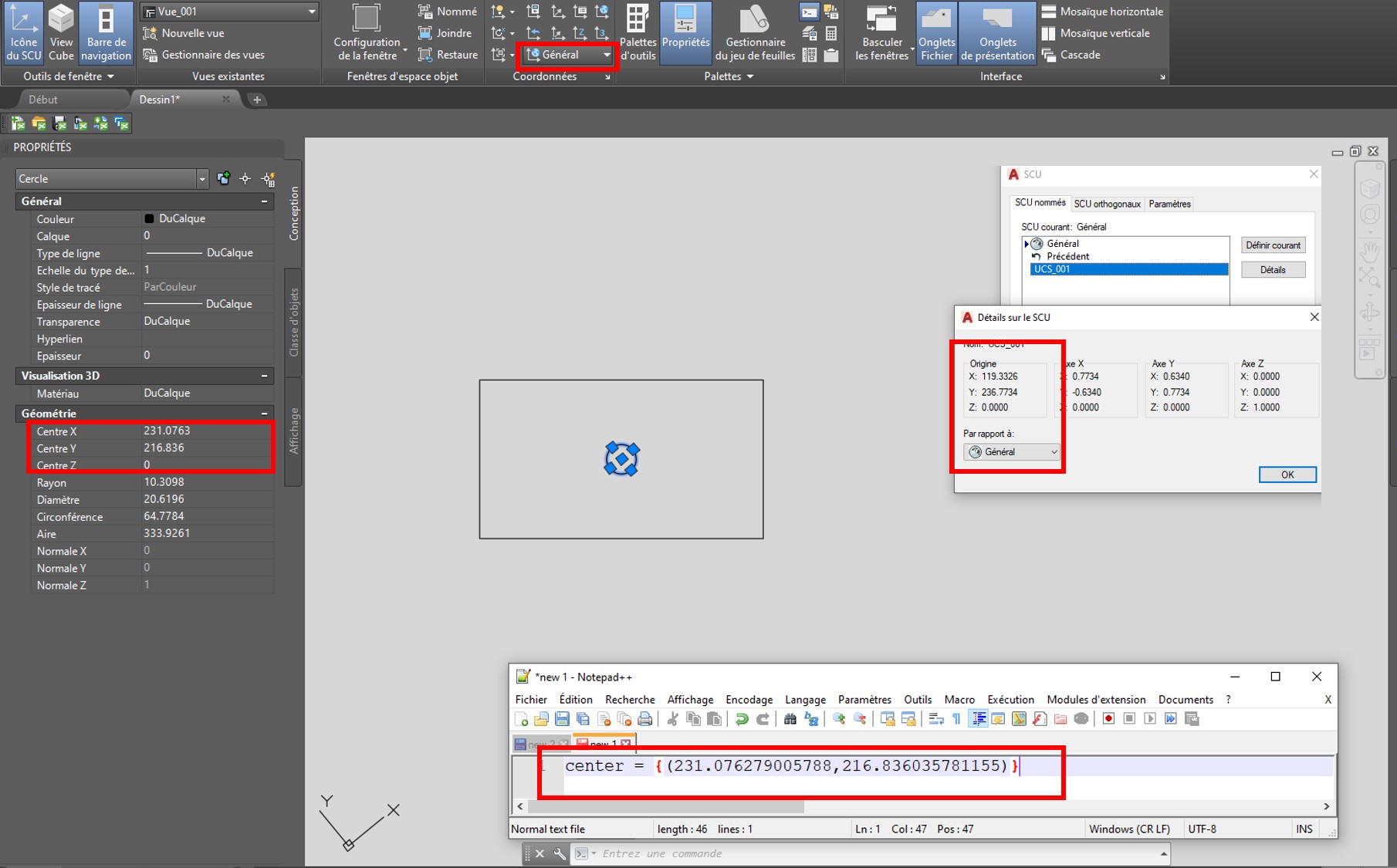Open the Exécution menu in Notepad++
The image size is (1397, 868).
[x=1010, y=699]
